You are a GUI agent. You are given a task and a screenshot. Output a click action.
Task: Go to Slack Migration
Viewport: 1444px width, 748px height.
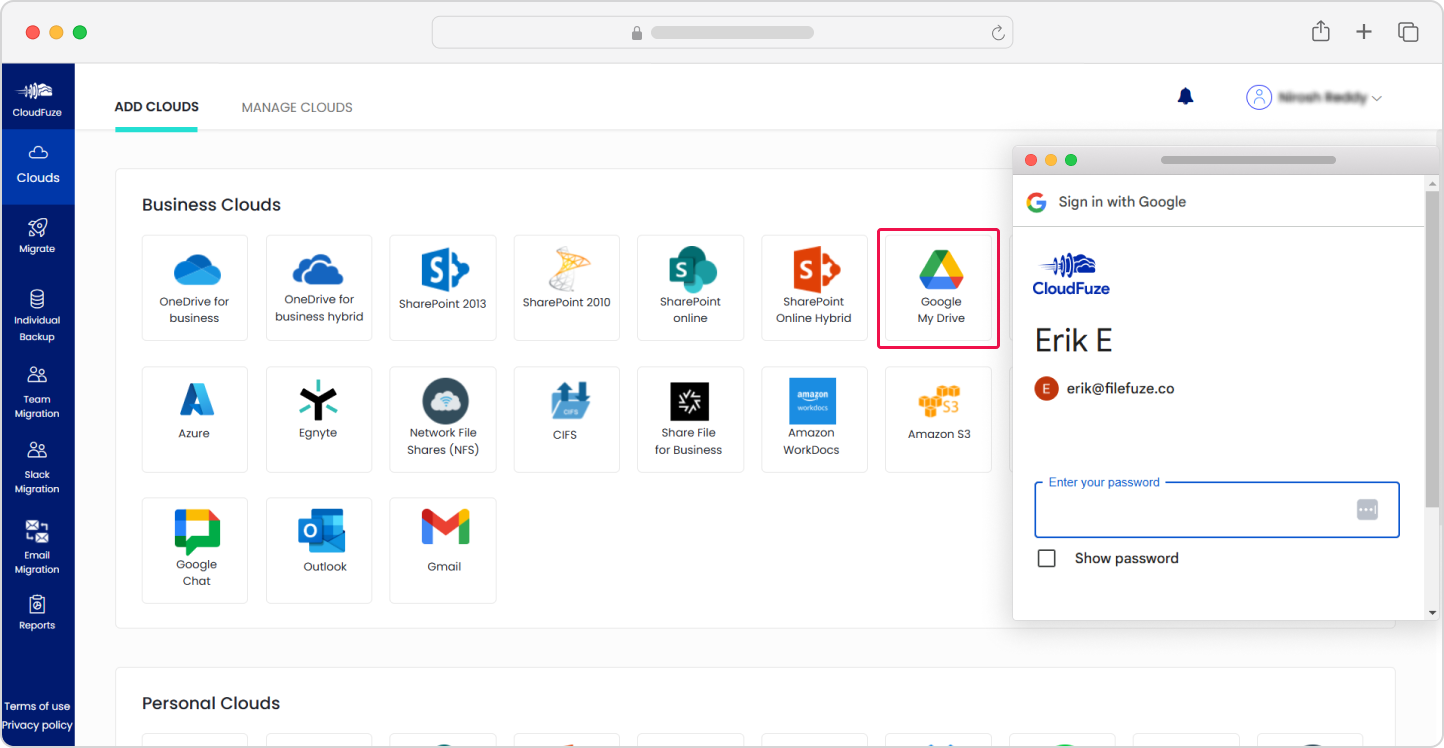(x=37, y=468)
